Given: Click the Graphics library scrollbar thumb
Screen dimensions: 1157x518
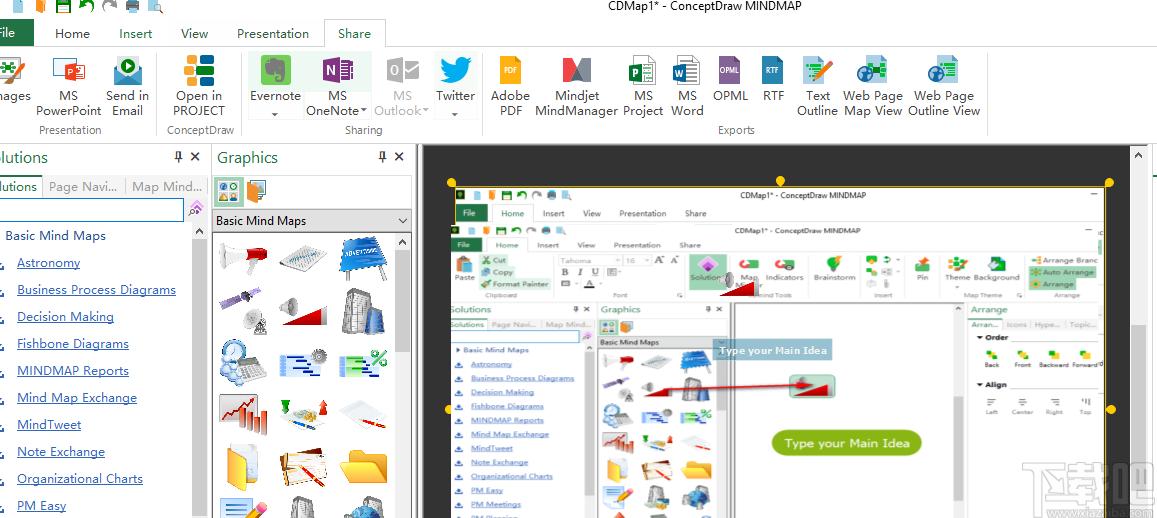Looking at the screenshot, I should click(403, 303).
